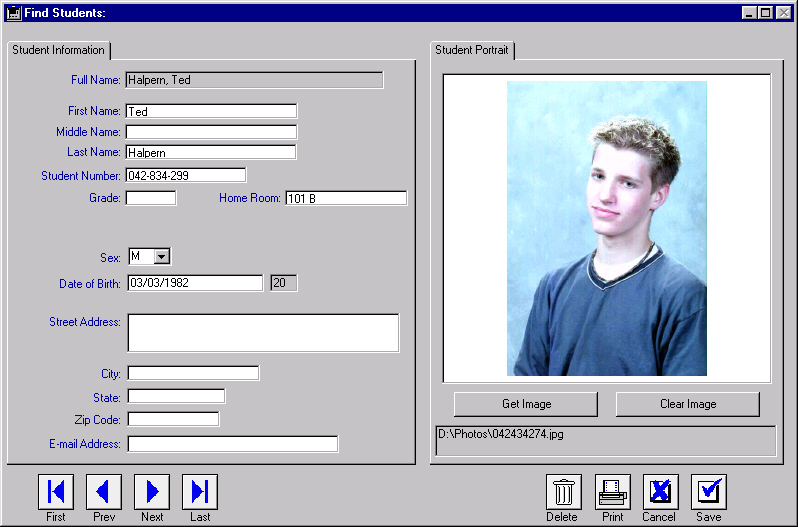Minimize the Find Students window
Screen dimensions: 798x527
point(749,13)
